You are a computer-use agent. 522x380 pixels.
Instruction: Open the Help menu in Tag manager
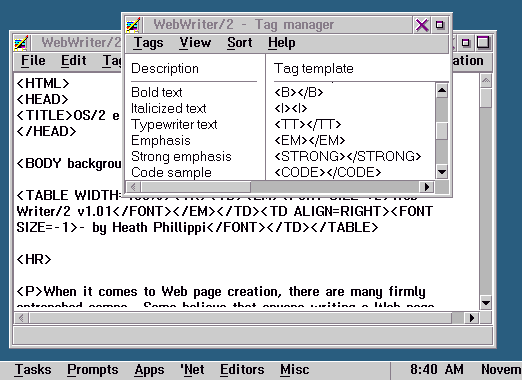click(282, 43)
